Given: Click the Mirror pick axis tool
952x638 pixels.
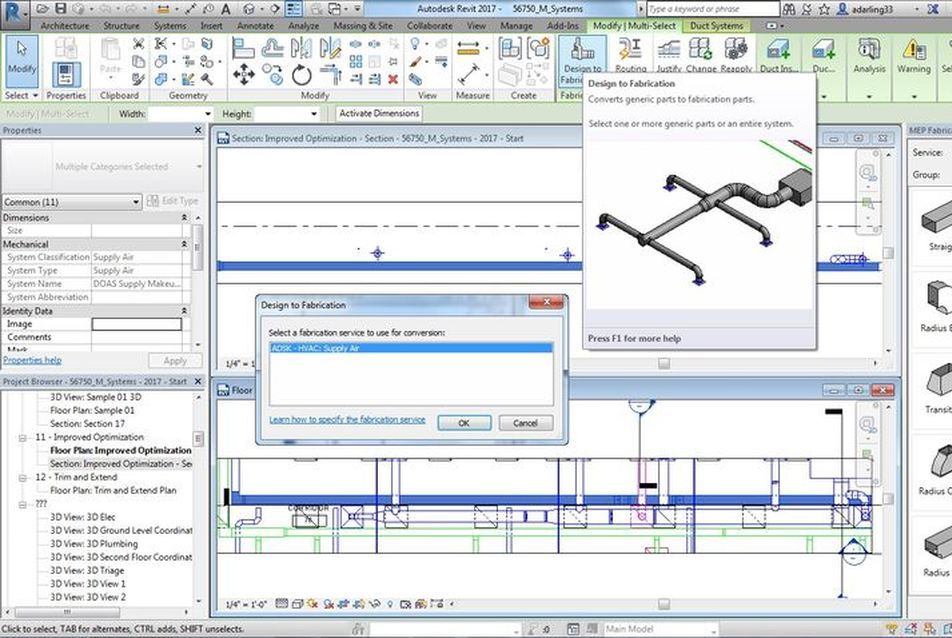Looking at the screenshot, I should (301, 49).
